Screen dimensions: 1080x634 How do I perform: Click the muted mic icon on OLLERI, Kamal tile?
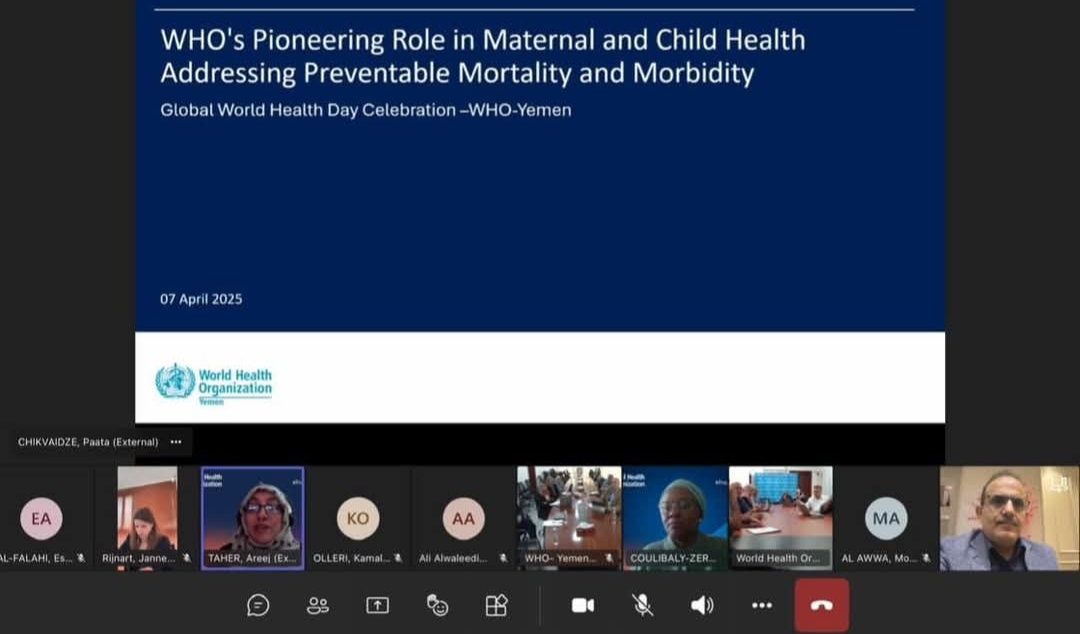click(398, 558)
